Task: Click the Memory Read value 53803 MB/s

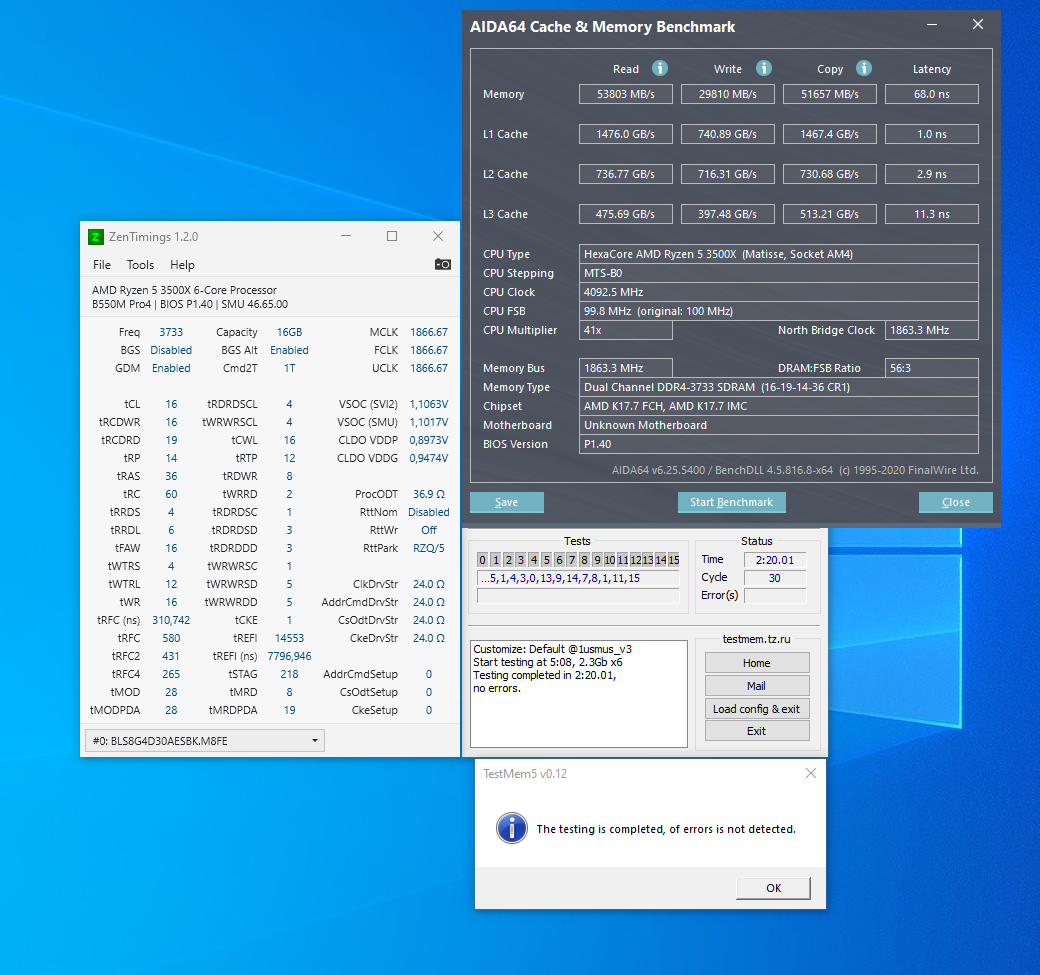Action: [x=625, y=94]
